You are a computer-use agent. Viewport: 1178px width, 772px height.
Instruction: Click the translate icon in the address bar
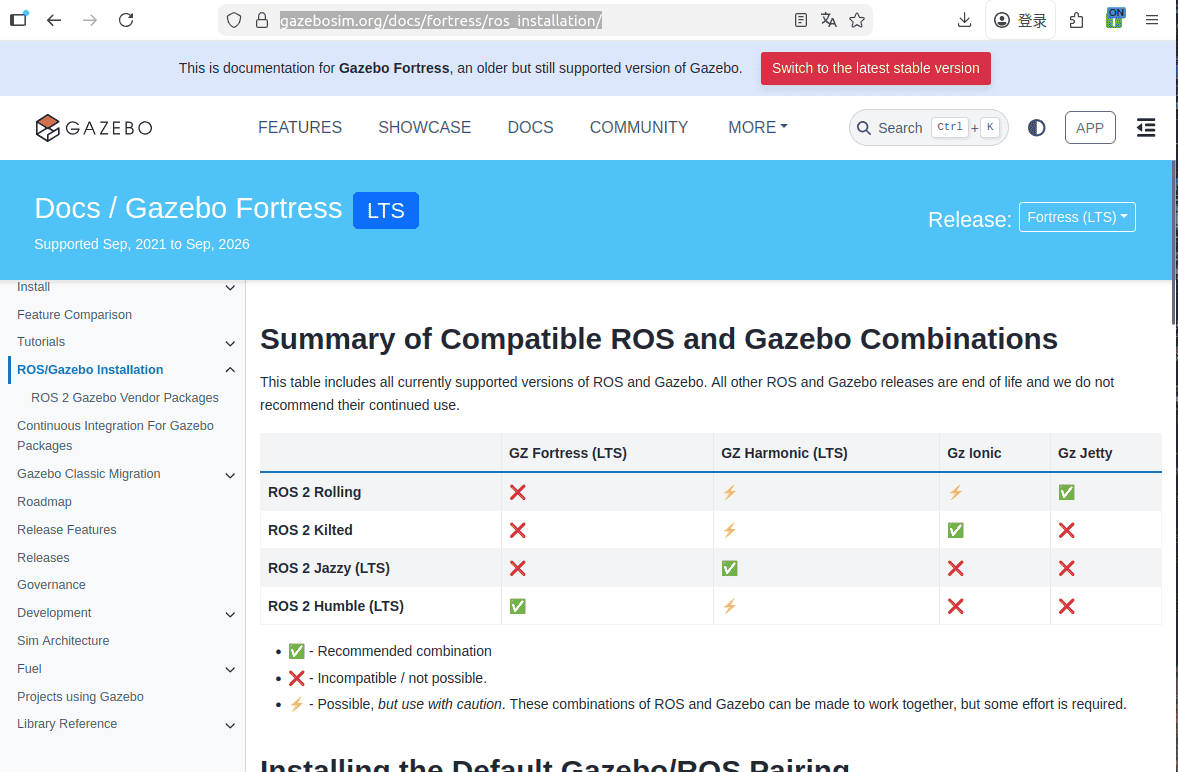click(828, 19)
